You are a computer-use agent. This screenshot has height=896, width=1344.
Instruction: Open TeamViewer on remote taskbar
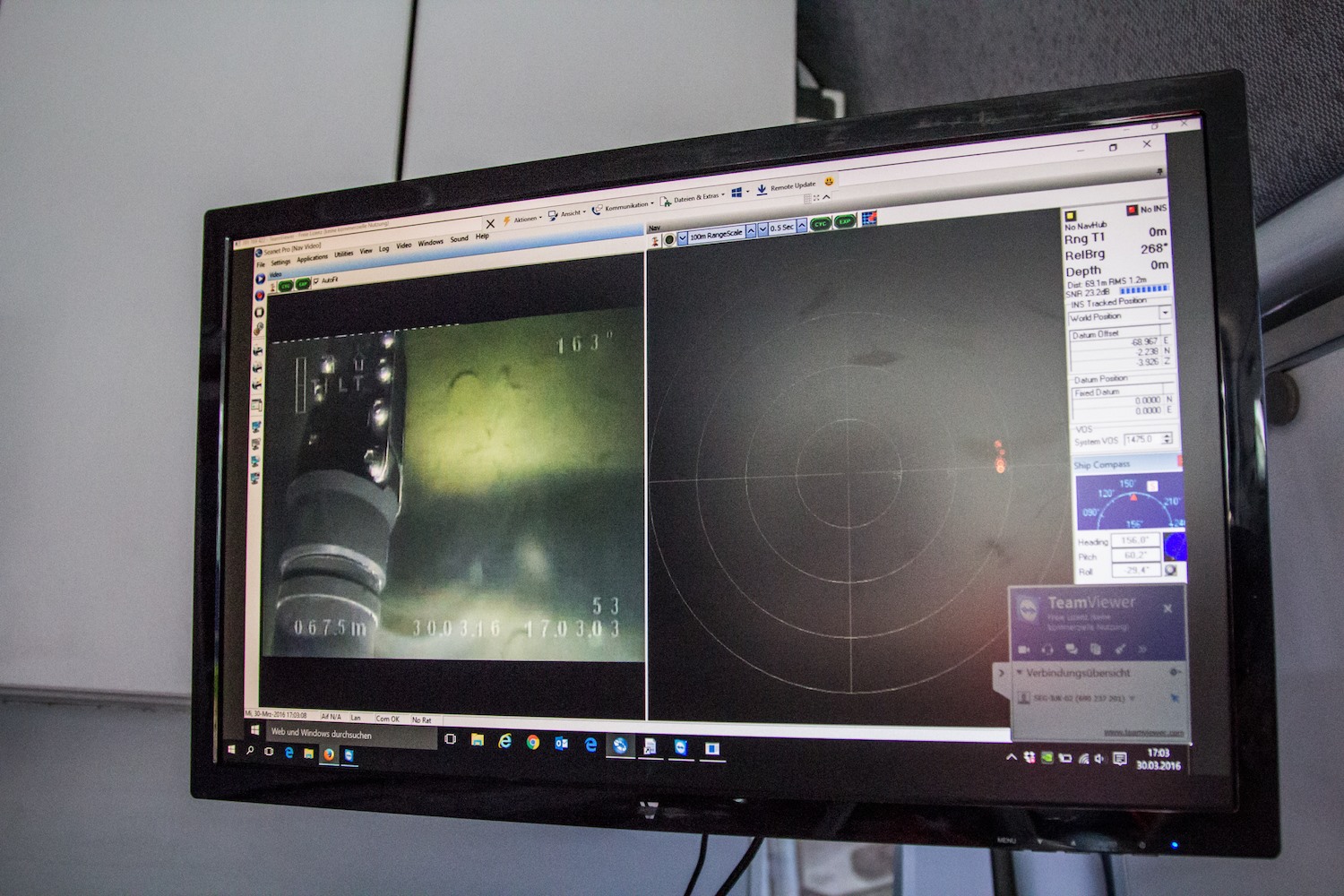[682, 746]
